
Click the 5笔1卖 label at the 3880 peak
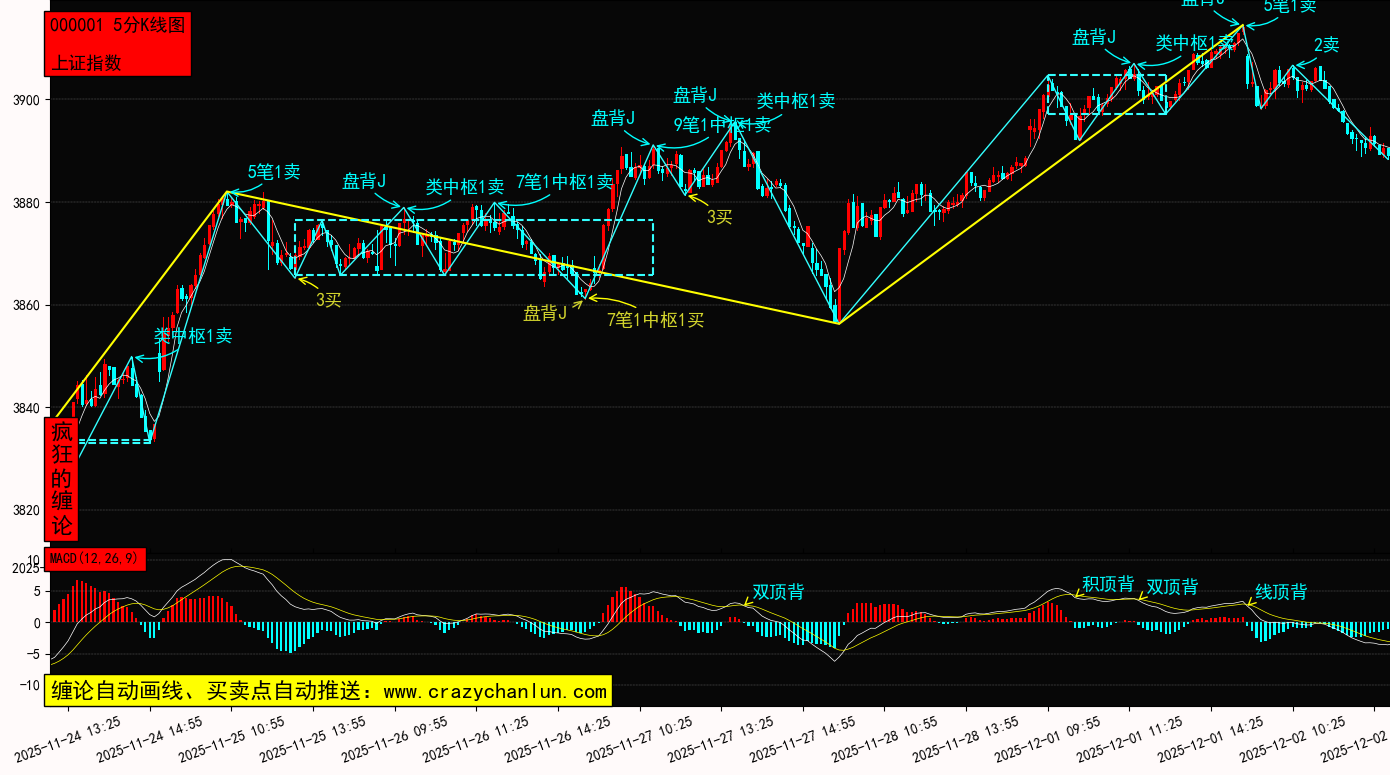pyautogui.click(x=274, y=172)
